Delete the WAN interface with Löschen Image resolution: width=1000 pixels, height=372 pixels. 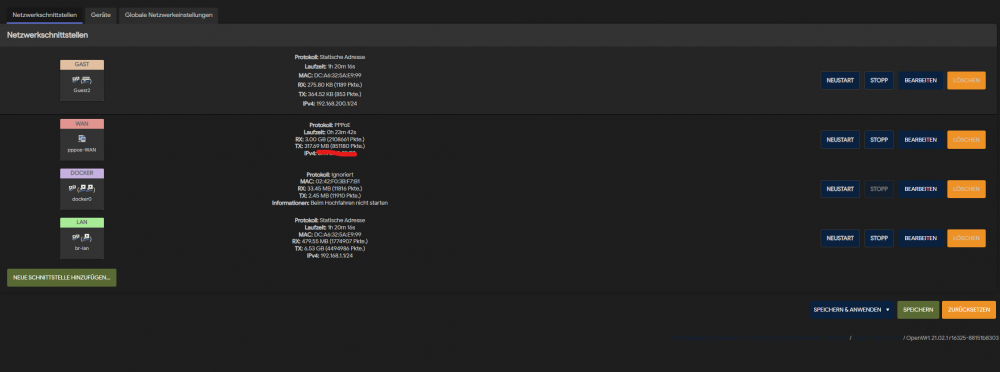[966, 140]
